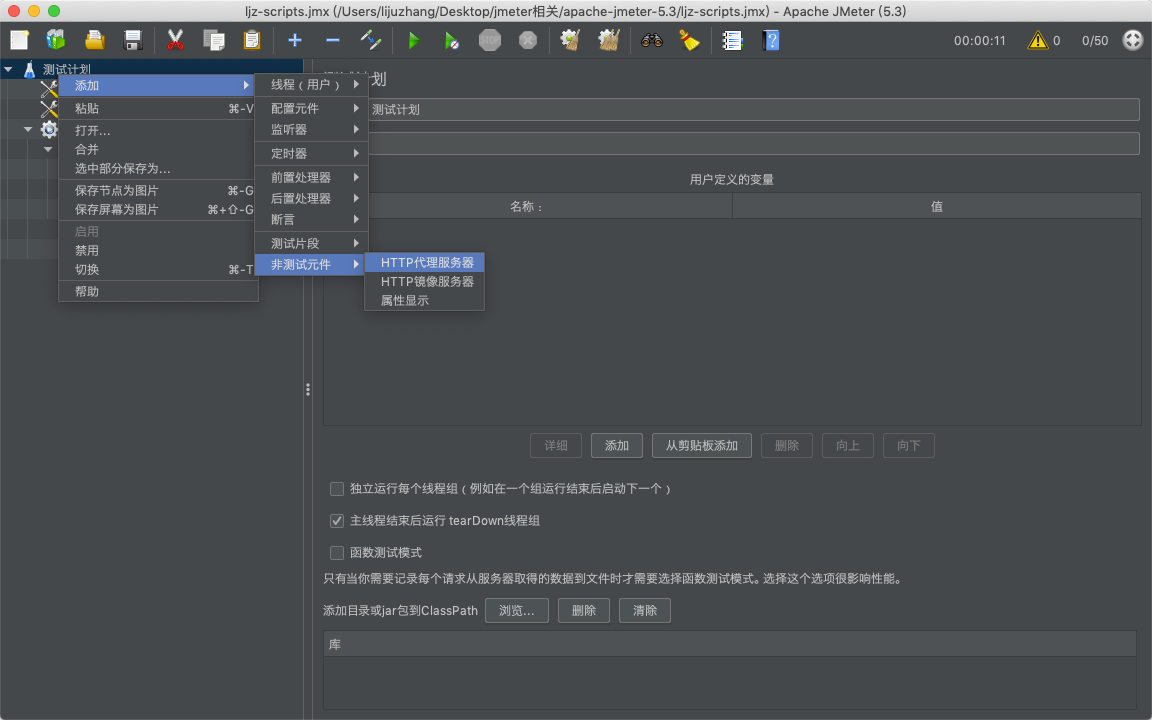Click the Clear All double-broom icon
Image resolution: width=1152 pixels, height=720 pixels.
tap(609, 40)
